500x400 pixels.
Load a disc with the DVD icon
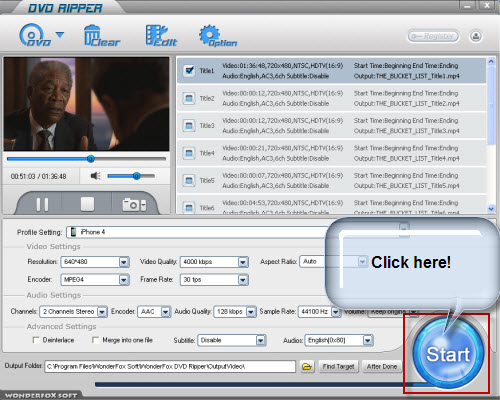point(35,35)
